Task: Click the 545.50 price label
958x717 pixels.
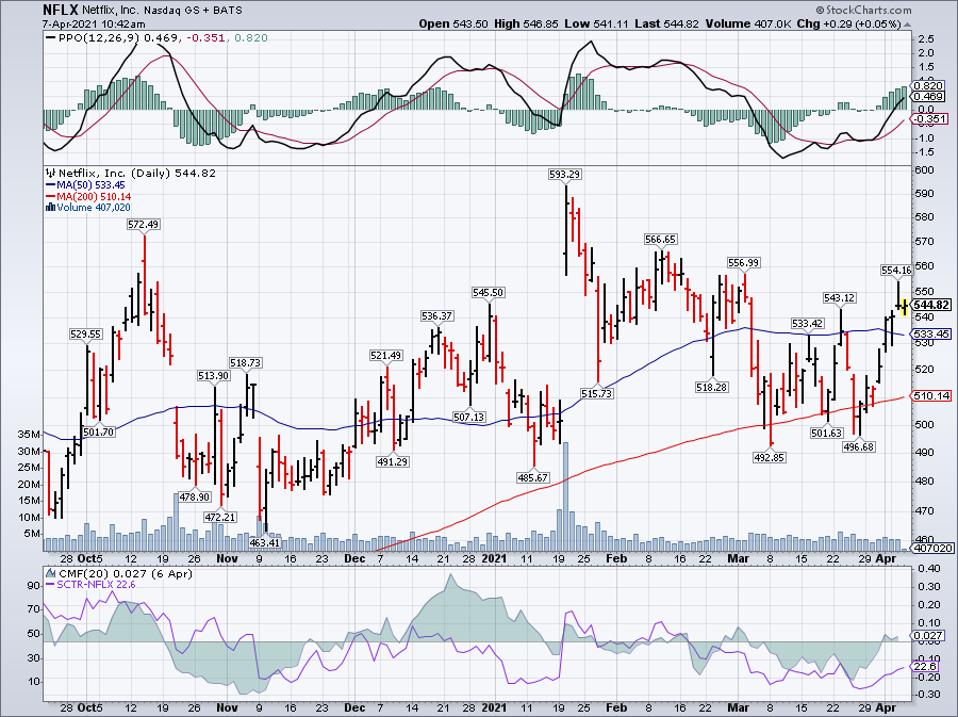Action: click(x=488, y=293)
